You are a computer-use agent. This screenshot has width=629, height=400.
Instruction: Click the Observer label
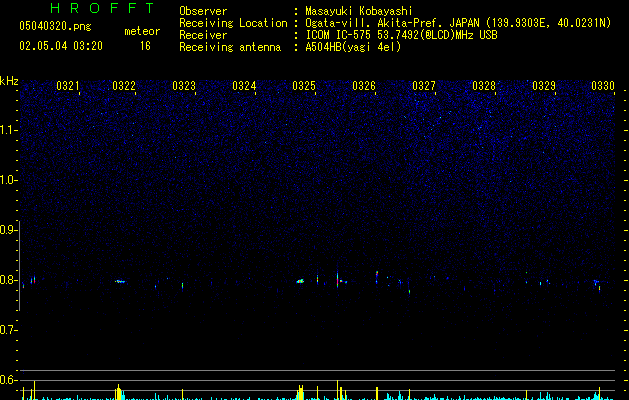pos(203,11)
